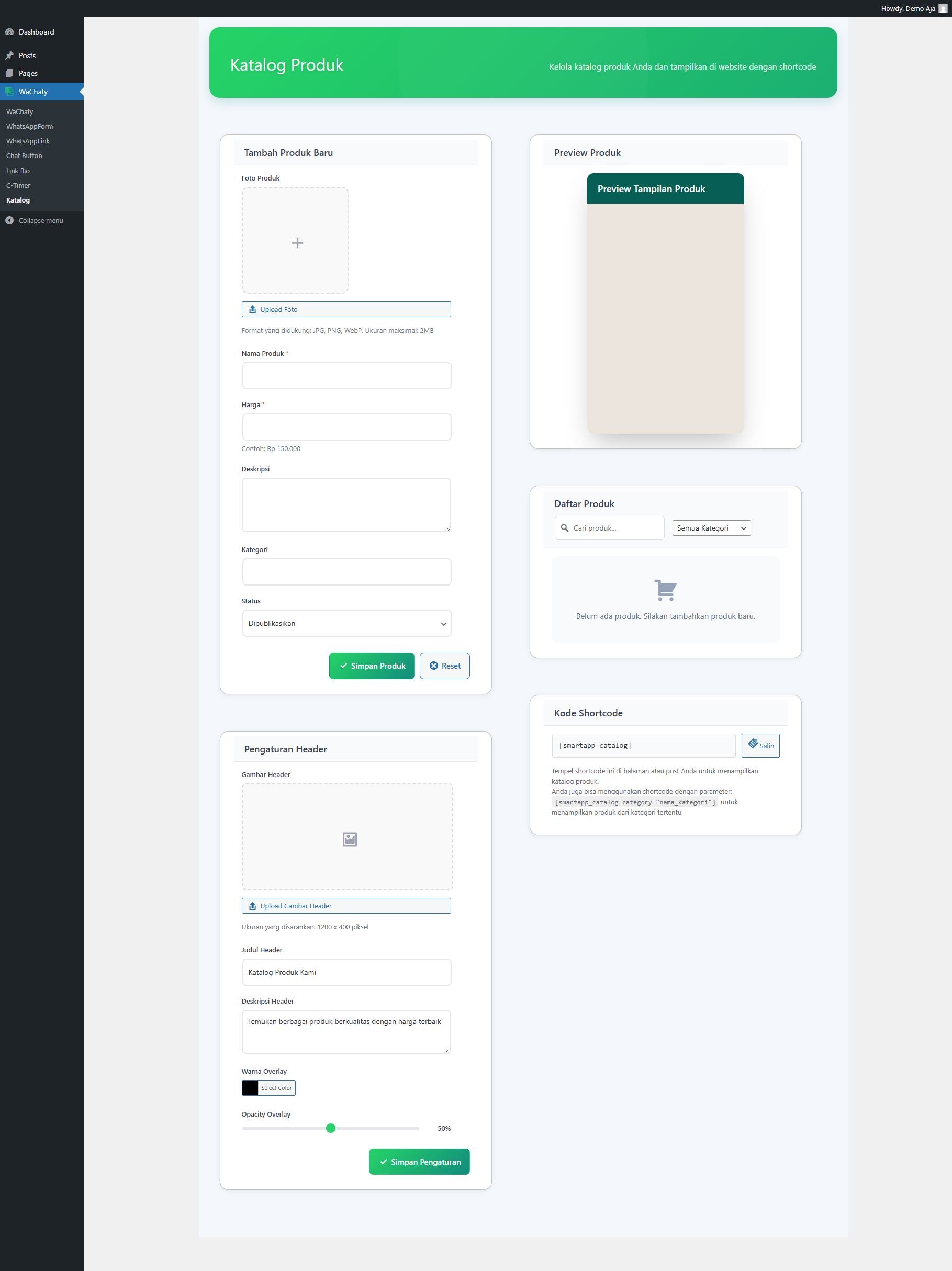The width and height of the screenshot is (952, 1271).
Task: Click the user avatar next to Howdy
Action: [x=943, y=8]
